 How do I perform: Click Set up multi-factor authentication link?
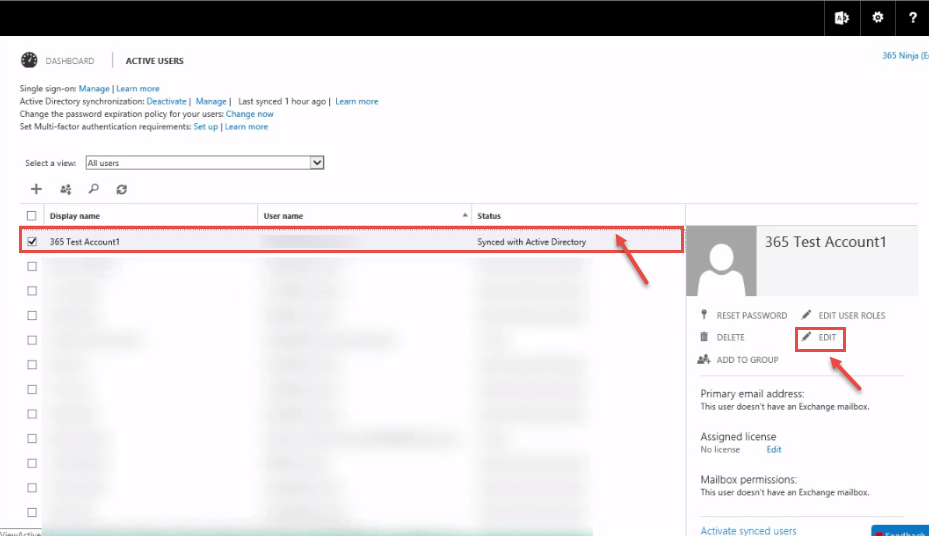tap(206, 126)
